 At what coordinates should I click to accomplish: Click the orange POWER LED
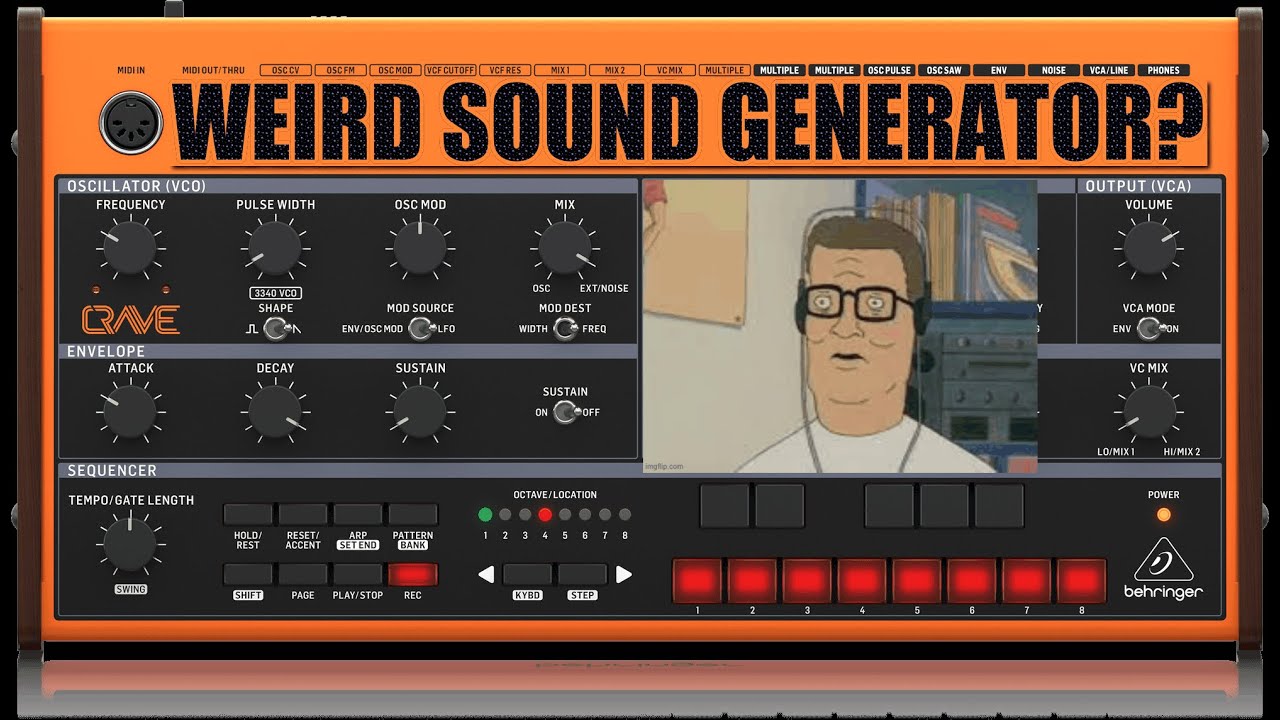pos(1163,514)
